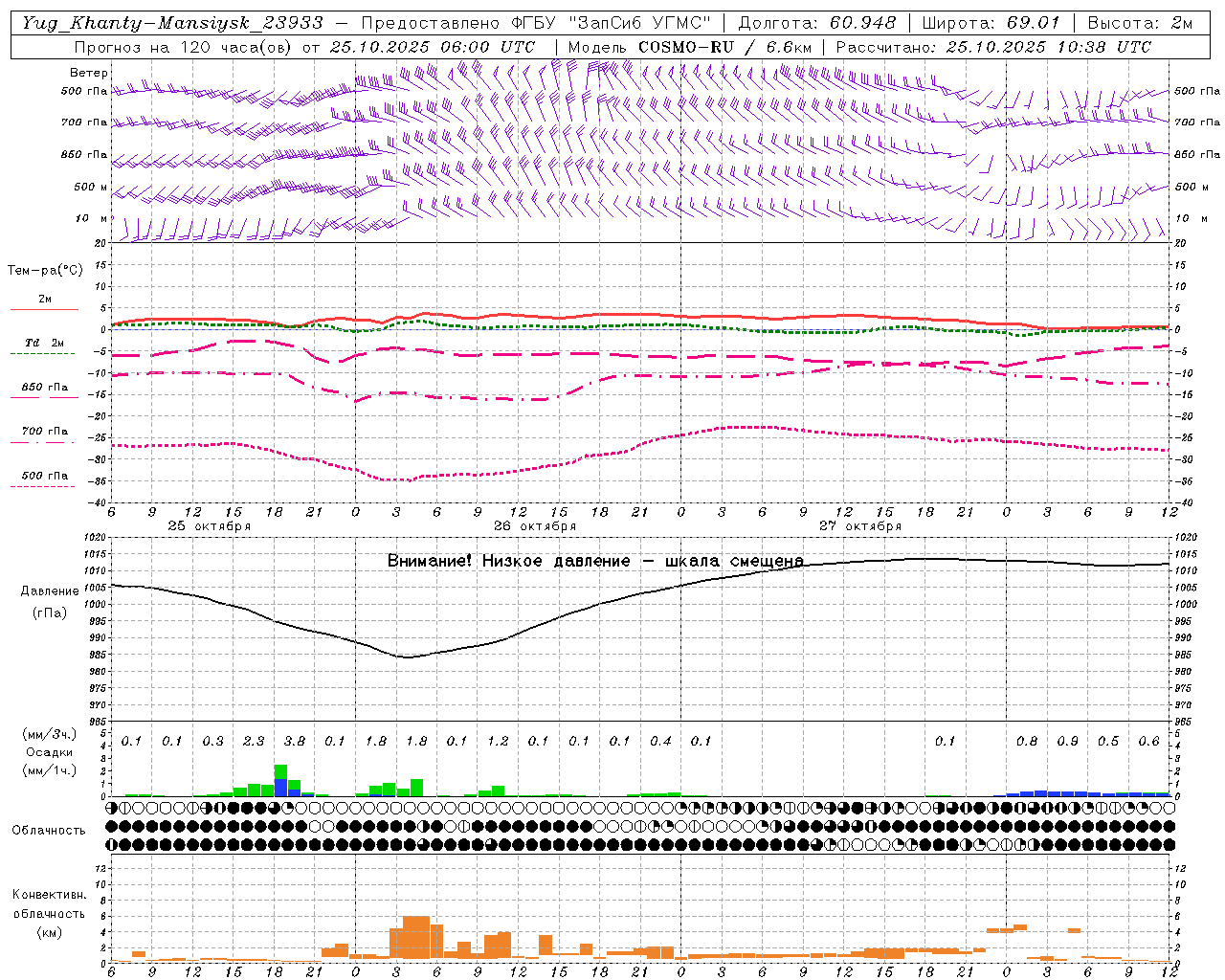Click the Конвективн. label
Image resolution: width=1225 pixels, height=980 pixels.
click(49, 895)
